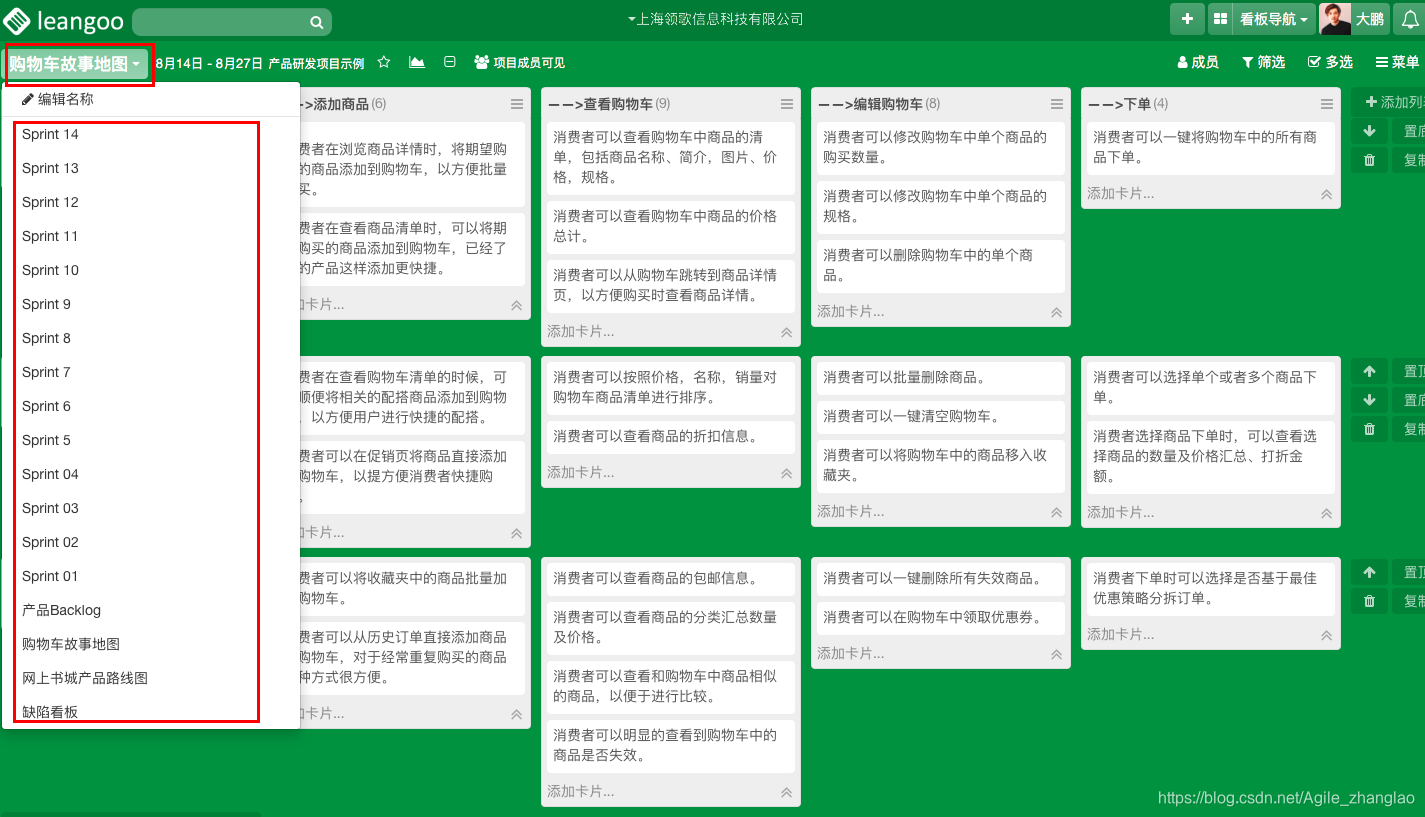Select 缺陷看板 board
This screenshot has width=1425, height=817.
click(x=50, y=712)
